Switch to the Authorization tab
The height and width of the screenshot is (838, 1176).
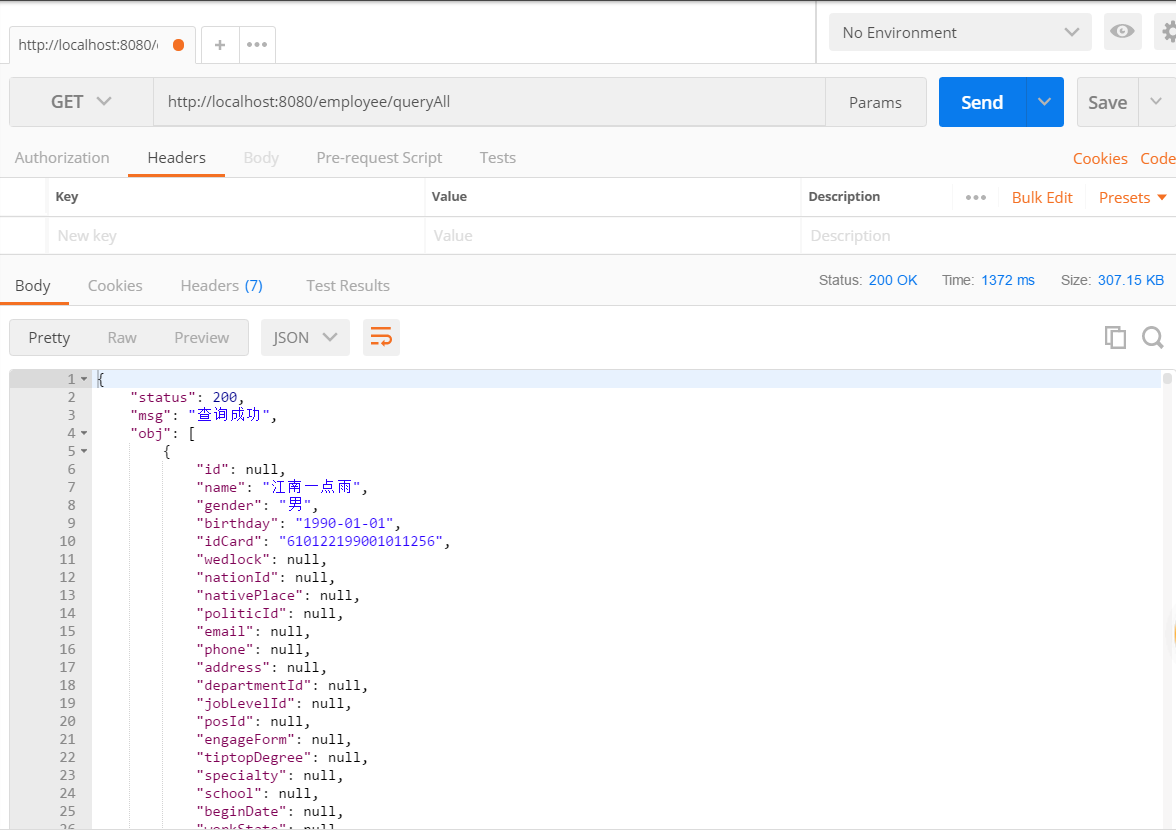point(62,158)
